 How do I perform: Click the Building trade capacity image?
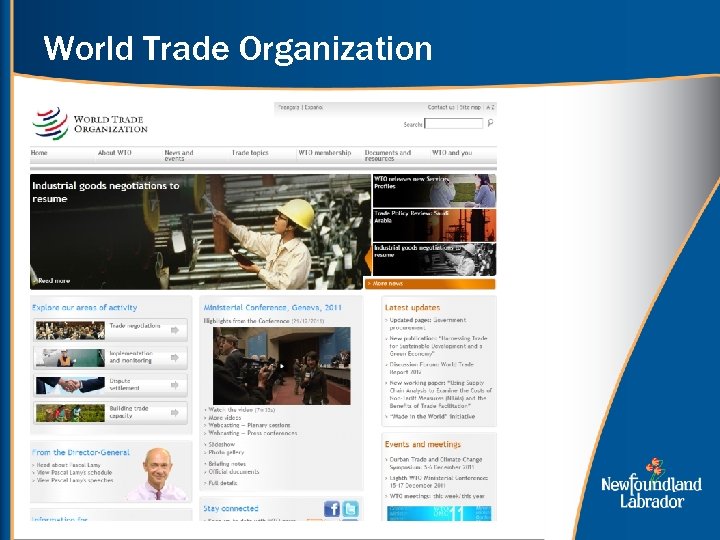[x=70, y=413]
